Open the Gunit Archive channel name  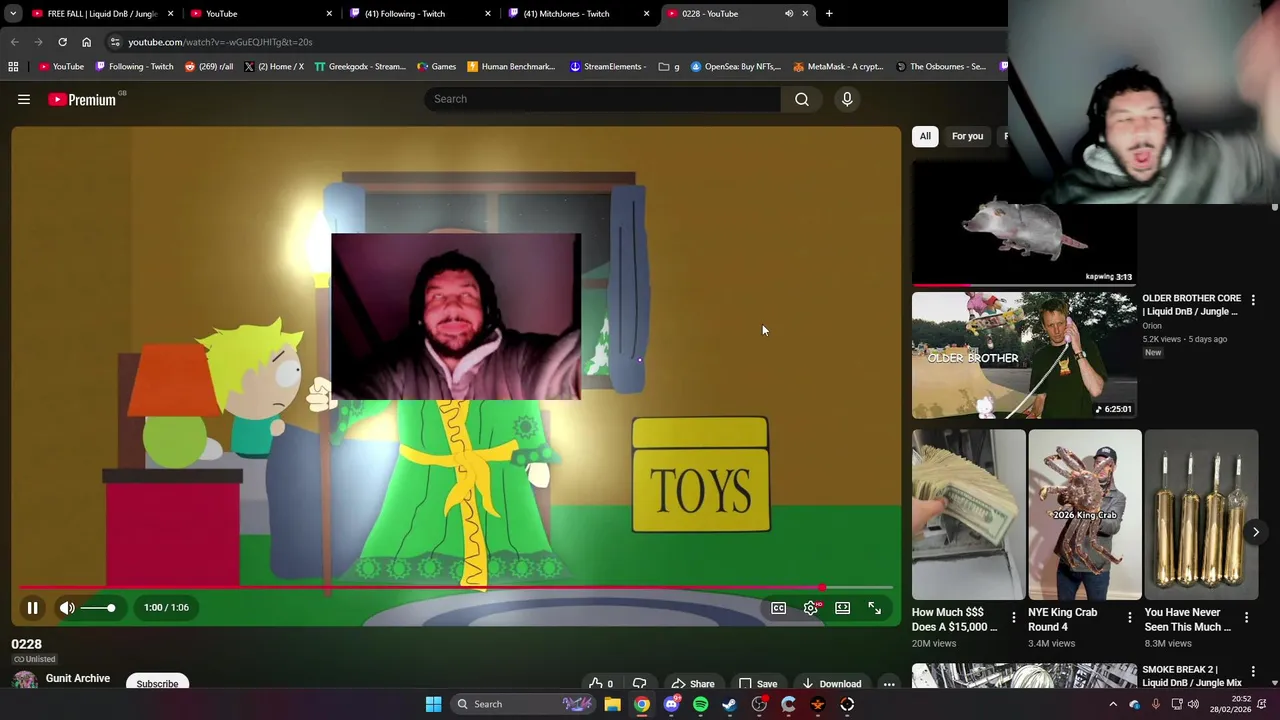click(78, 678)
